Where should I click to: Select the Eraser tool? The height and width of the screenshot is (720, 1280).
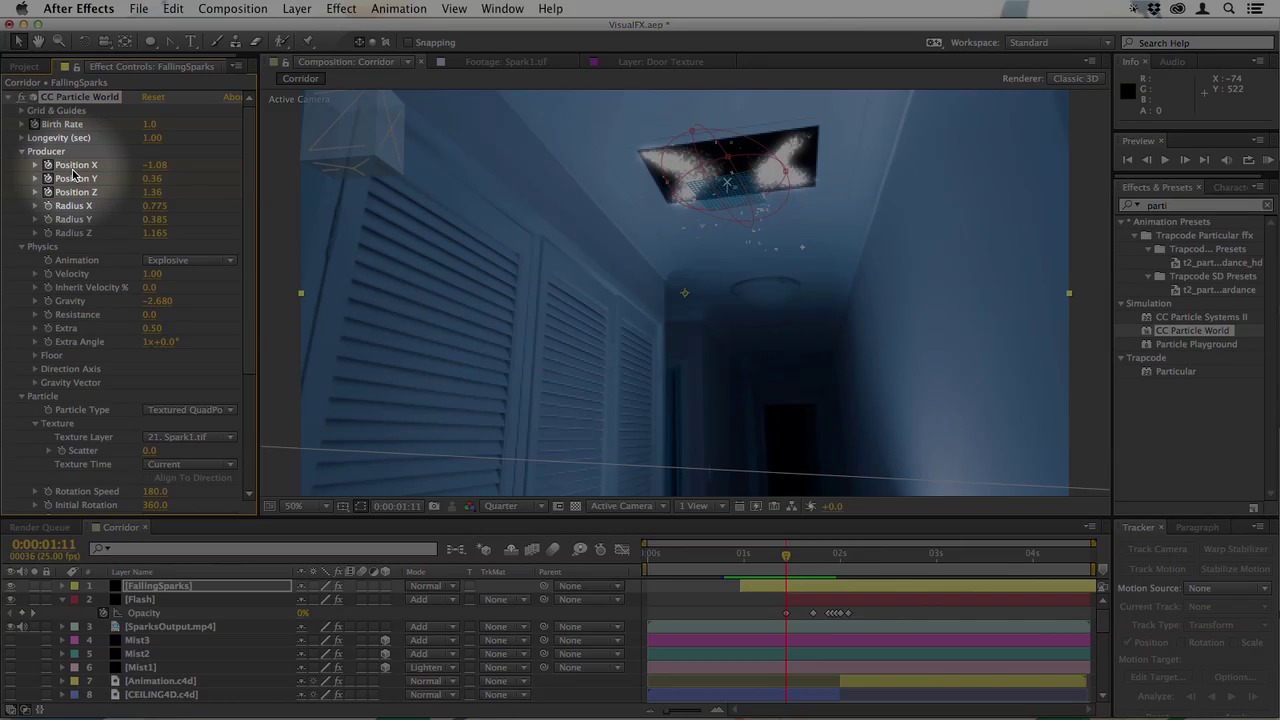click(x=256, y=42)
